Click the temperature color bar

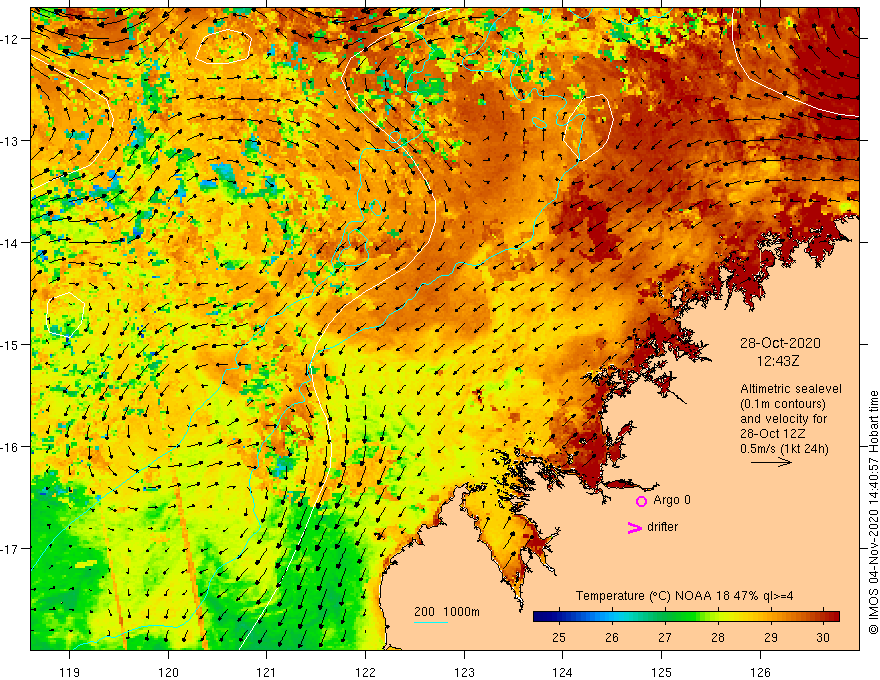[686, 617]
